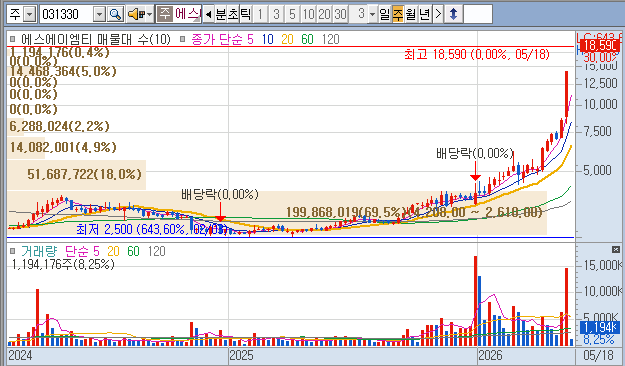Switch to daily (일) chart

pyautogui.click(x=384, y=14)
